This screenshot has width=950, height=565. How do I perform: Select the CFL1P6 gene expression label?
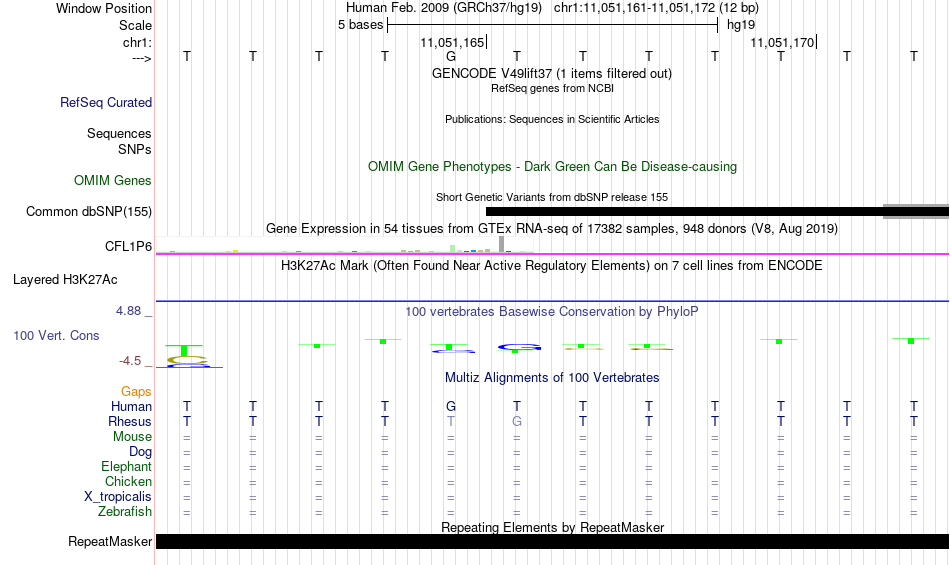[x=128, y=246]
